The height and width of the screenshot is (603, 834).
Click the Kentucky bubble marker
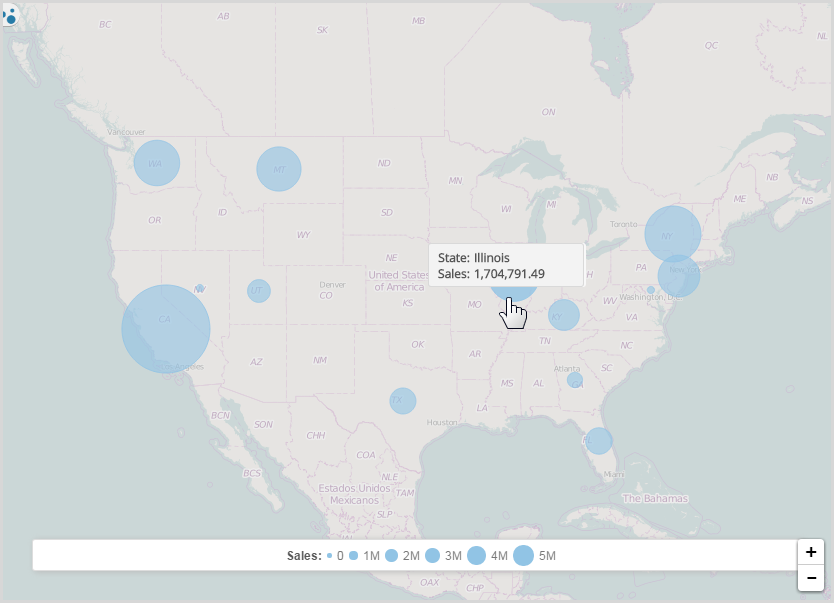click(x=564, y=315)
